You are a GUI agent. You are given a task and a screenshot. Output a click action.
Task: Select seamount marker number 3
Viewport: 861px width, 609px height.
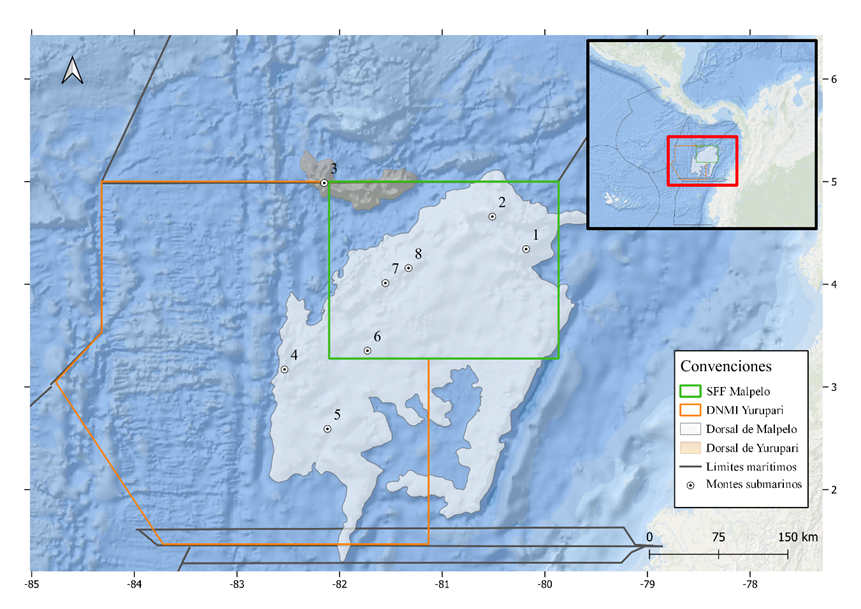(324, 183)
